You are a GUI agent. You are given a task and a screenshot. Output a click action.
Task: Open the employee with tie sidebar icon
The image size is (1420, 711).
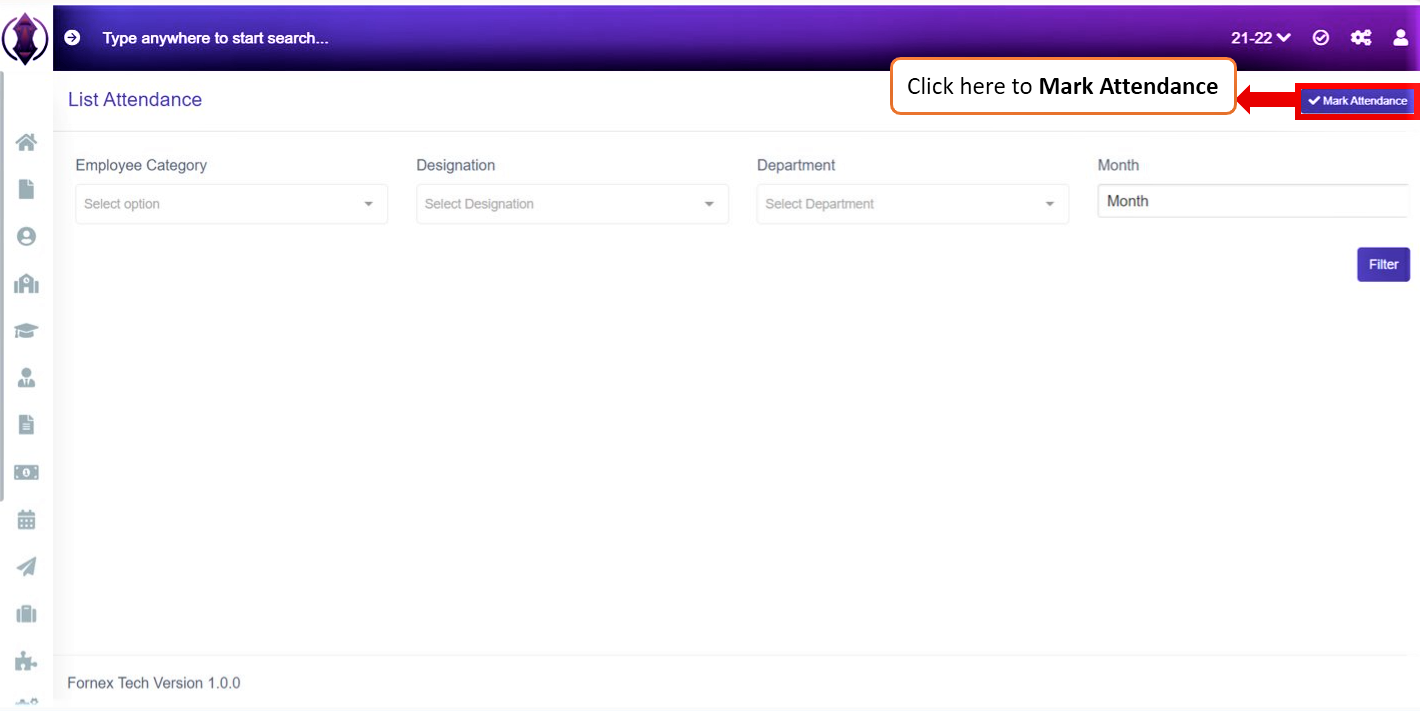(x=26, y=378)
